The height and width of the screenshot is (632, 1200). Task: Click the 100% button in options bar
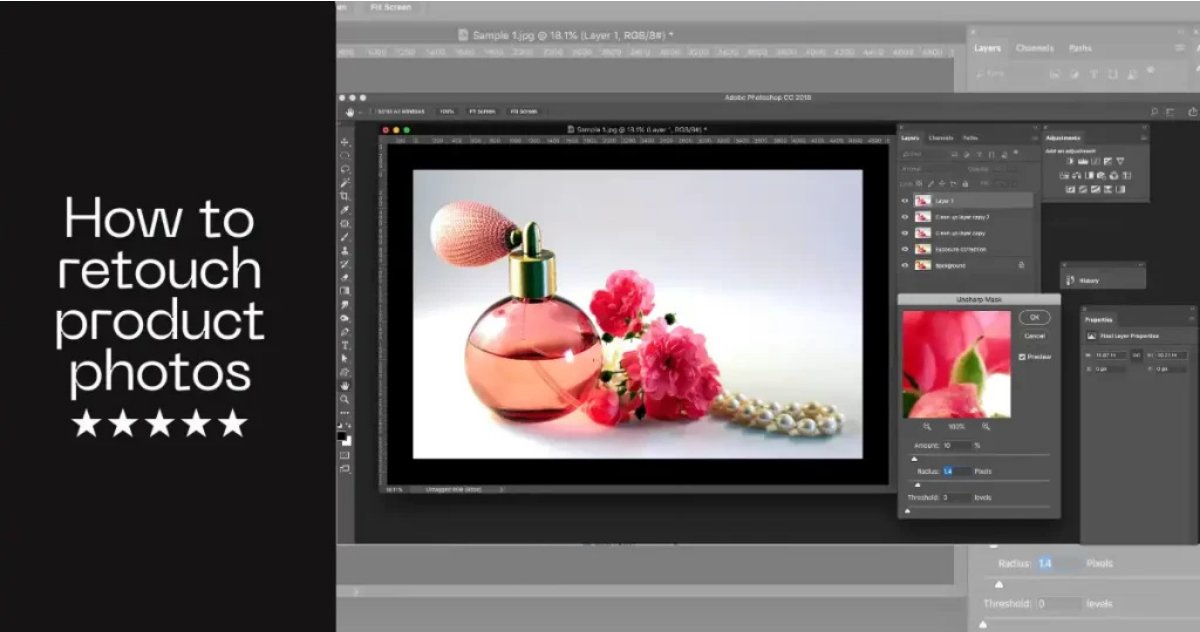446,112
